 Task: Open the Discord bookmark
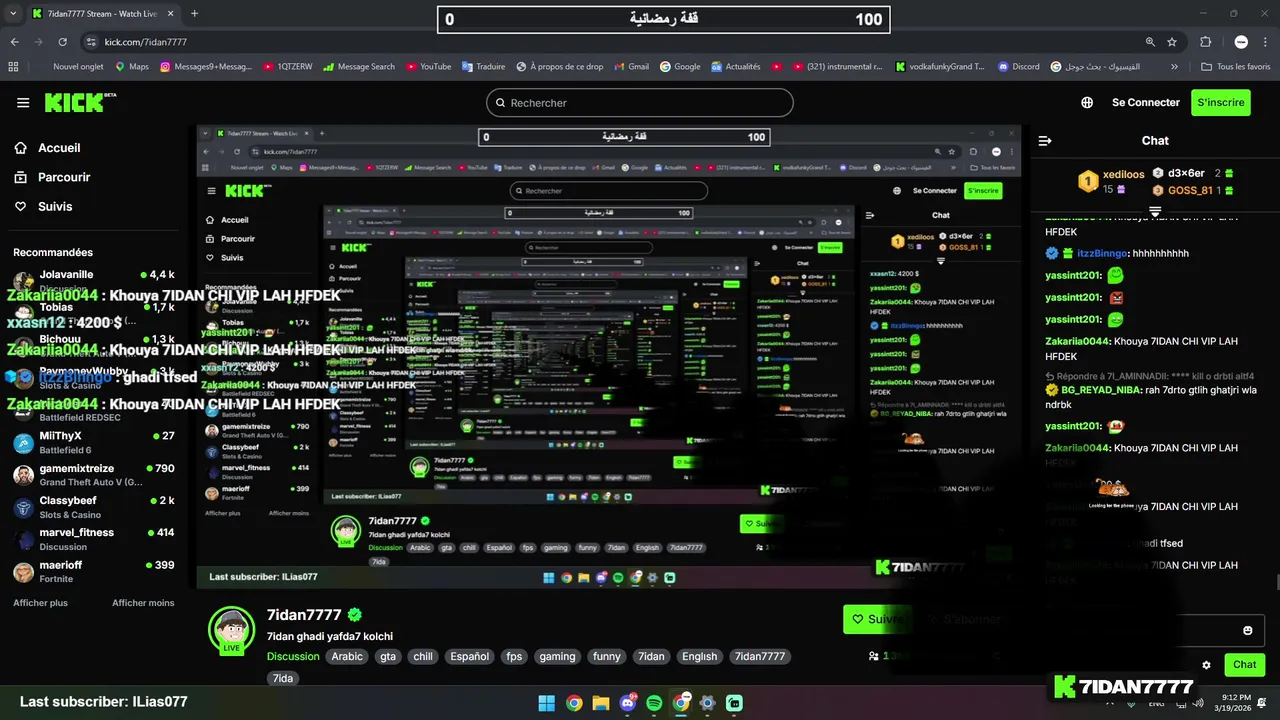pos(1018,67)
